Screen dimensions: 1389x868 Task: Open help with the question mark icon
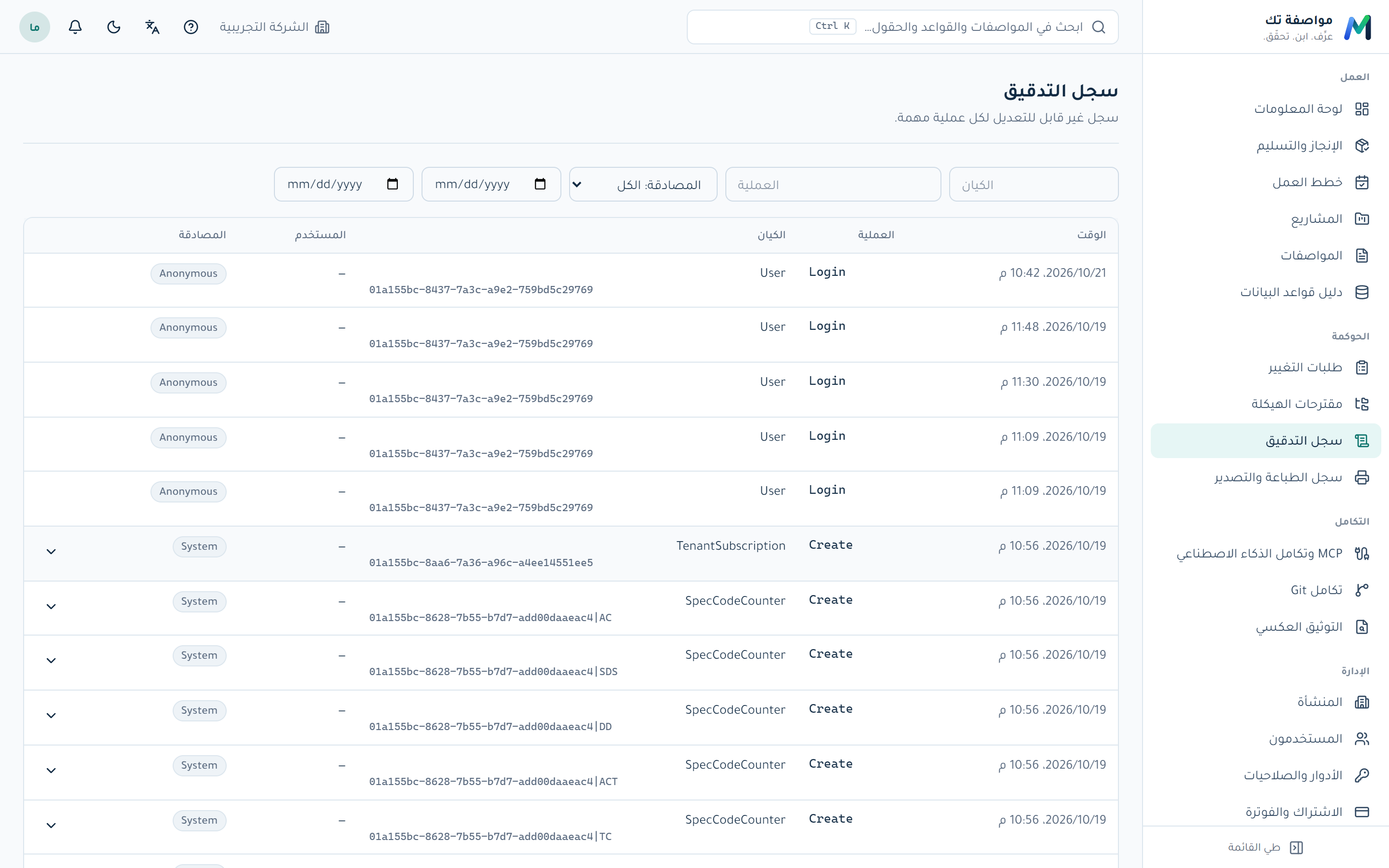(191, 27)
